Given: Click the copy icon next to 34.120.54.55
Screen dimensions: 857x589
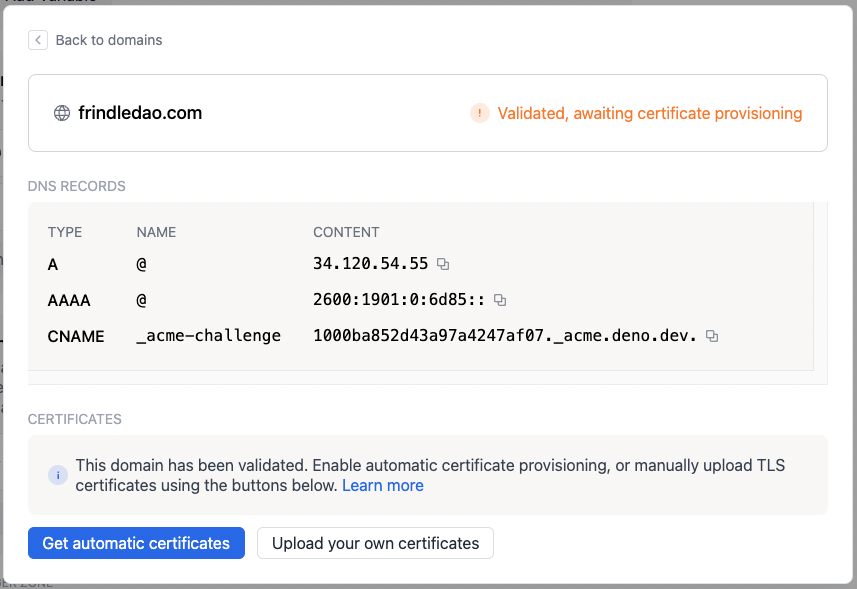Looking at the screenshot, I should pos(443,264).
